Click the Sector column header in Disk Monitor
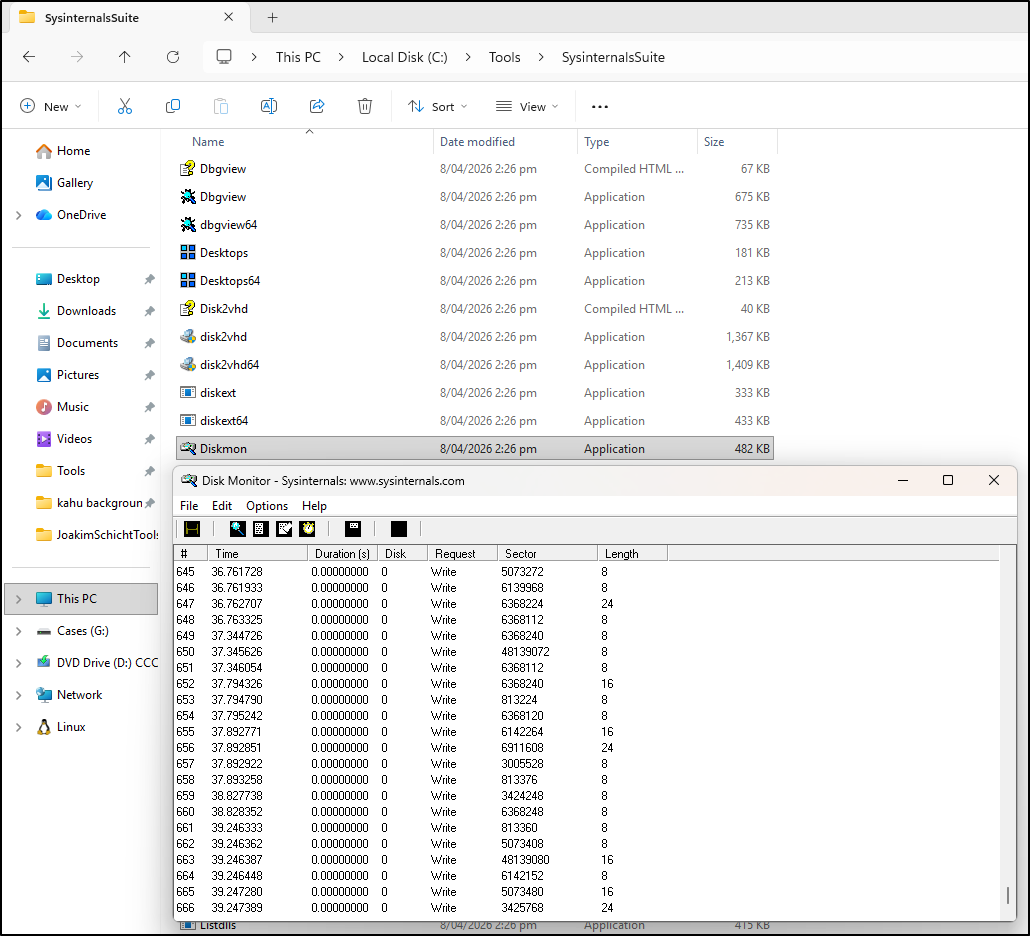Viewport: 1030px width, 936px height. [x=547, y=554]
